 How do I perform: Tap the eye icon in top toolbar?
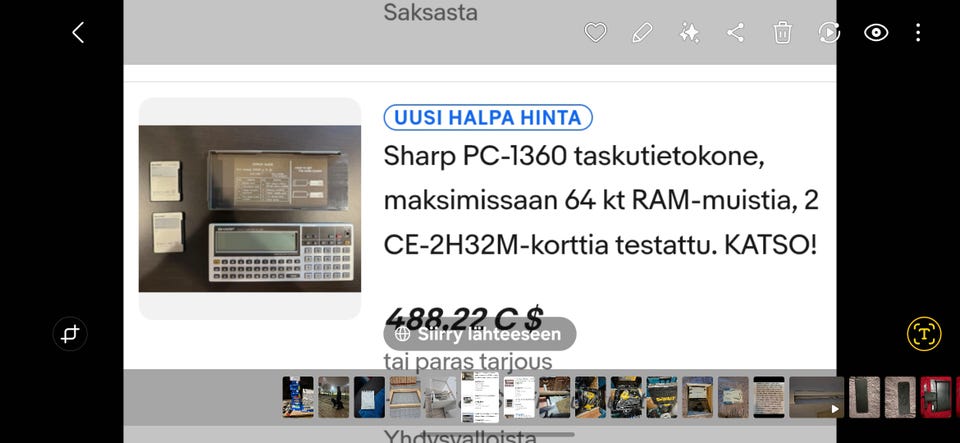click(x=876, y=32)
